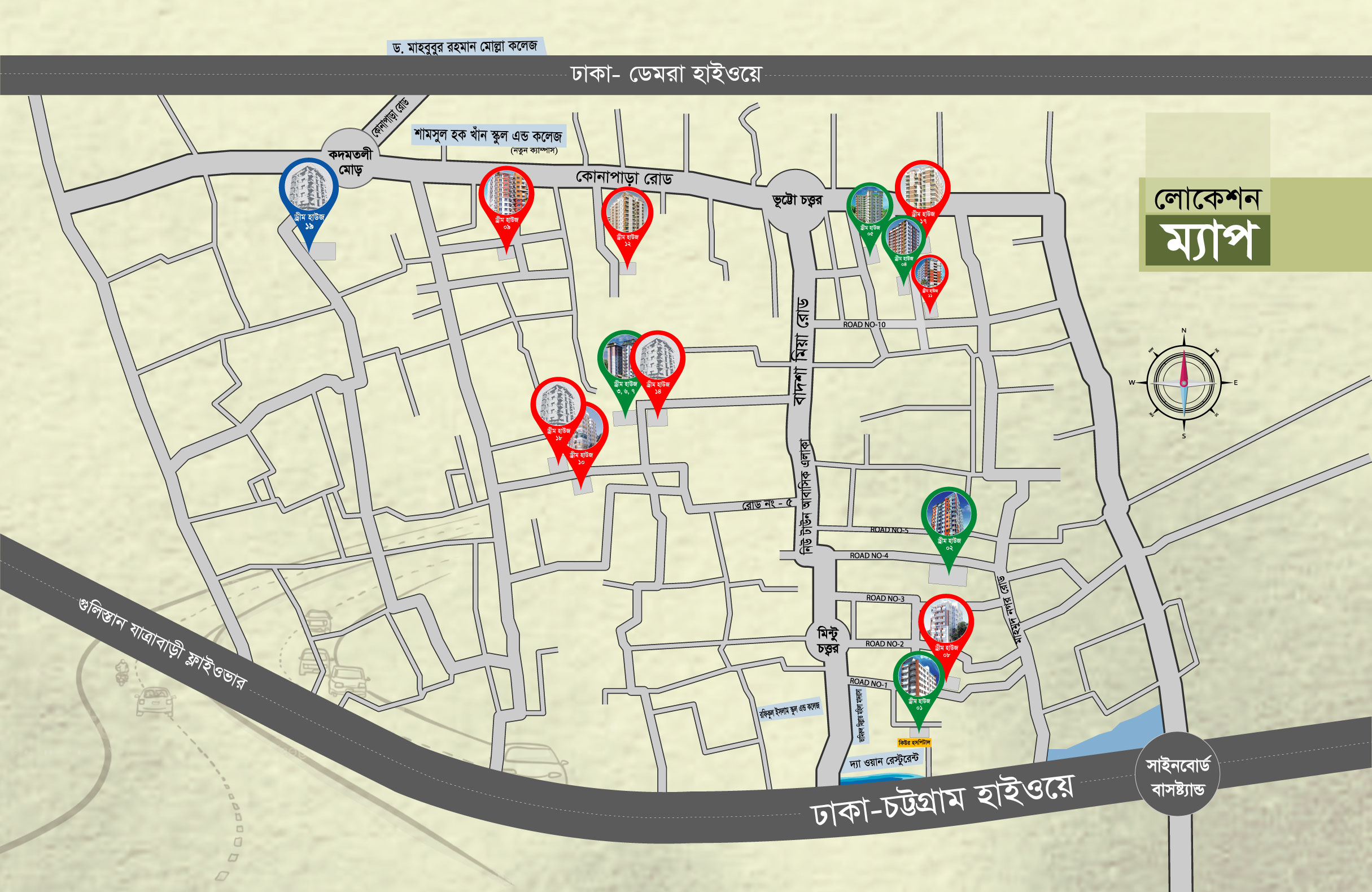Click the ROAD NO-10 label

864,325
